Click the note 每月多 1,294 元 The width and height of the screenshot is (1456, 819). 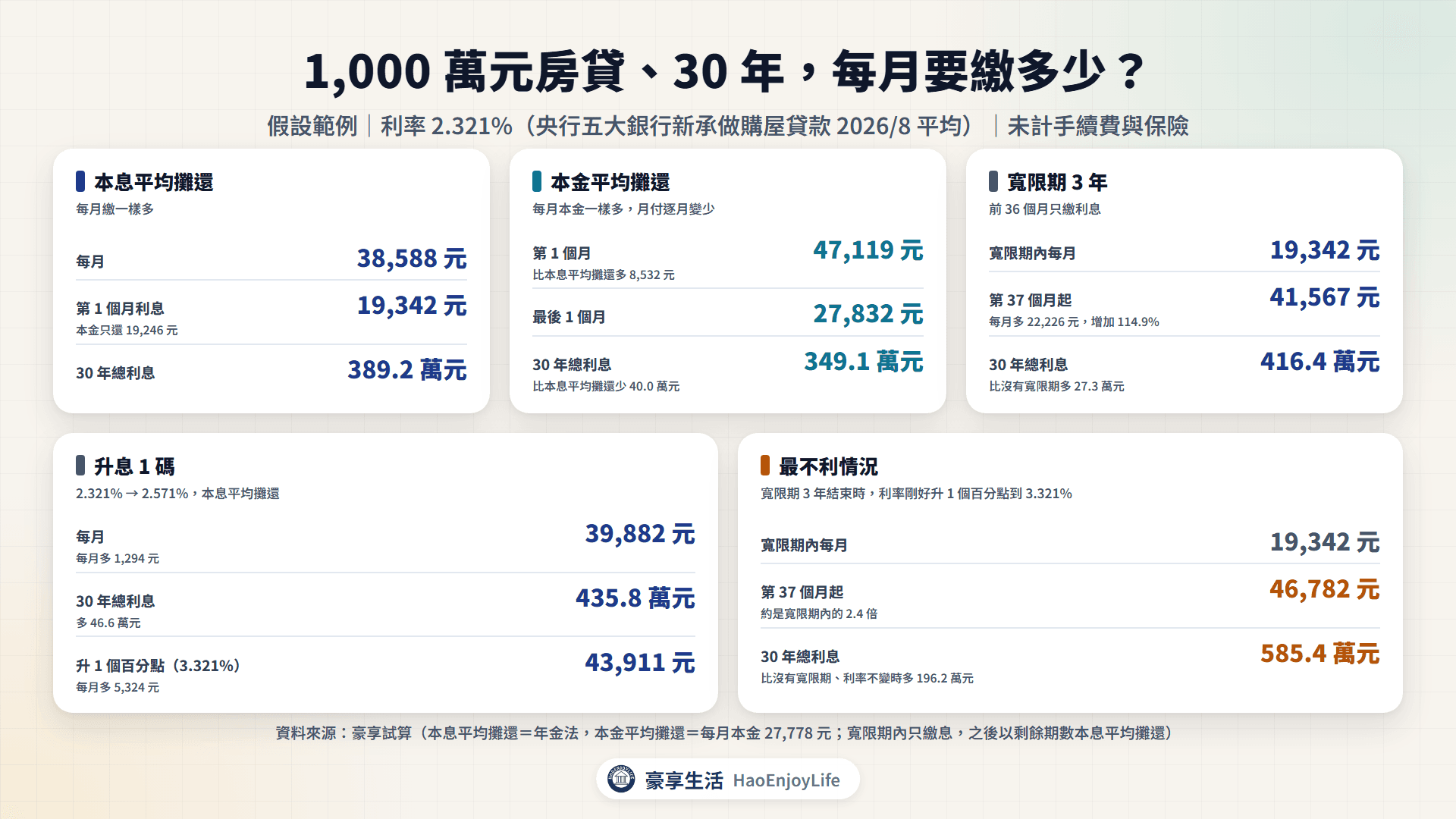point(118,559)
